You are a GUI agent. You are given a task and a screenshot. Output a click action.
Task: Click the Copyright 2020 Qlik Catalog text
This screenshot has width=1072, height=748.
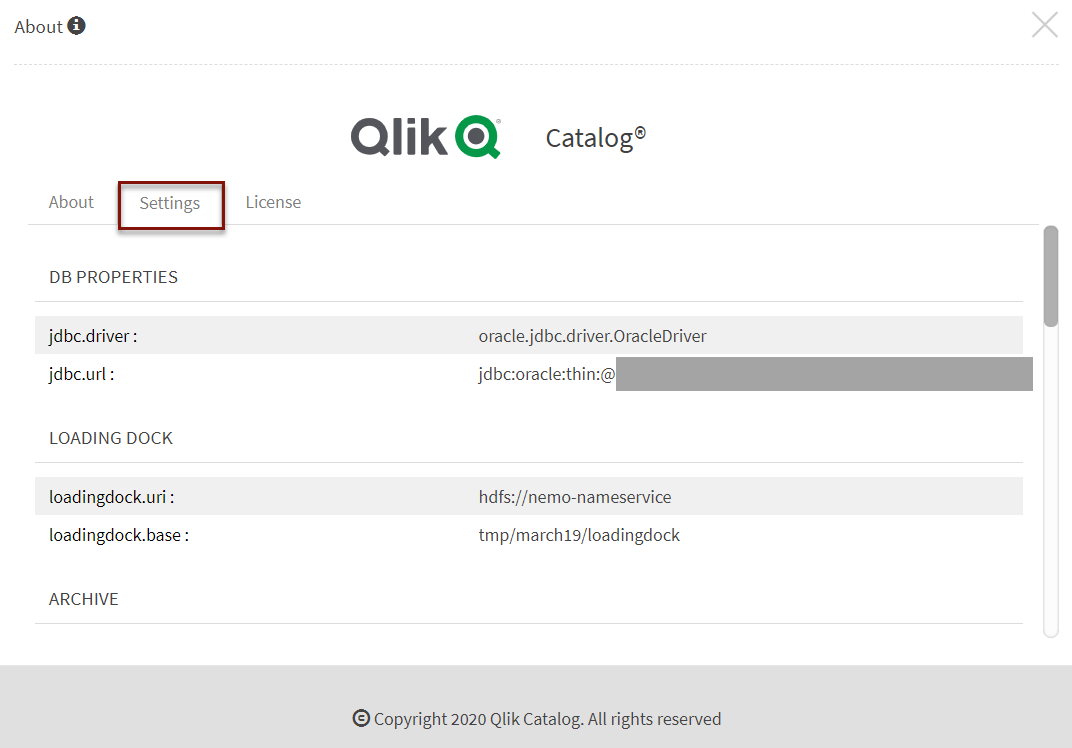547,718
